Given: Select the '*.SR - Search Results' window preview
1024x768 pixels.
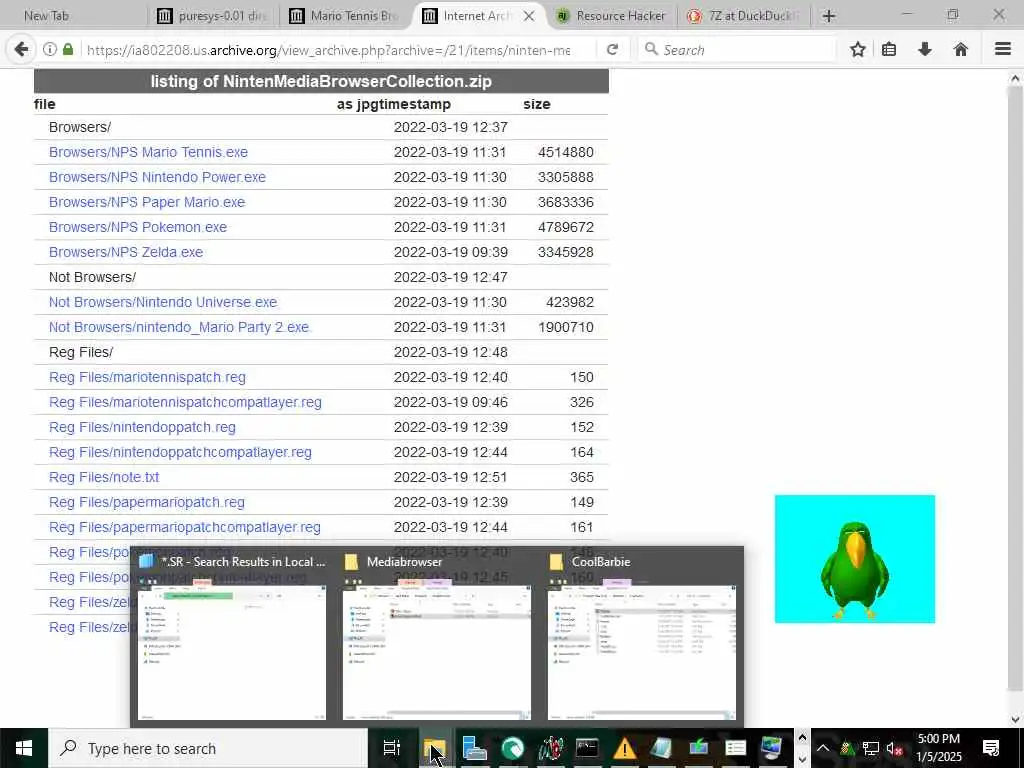Looking at the screenshot, I should (x=232, y=637).
